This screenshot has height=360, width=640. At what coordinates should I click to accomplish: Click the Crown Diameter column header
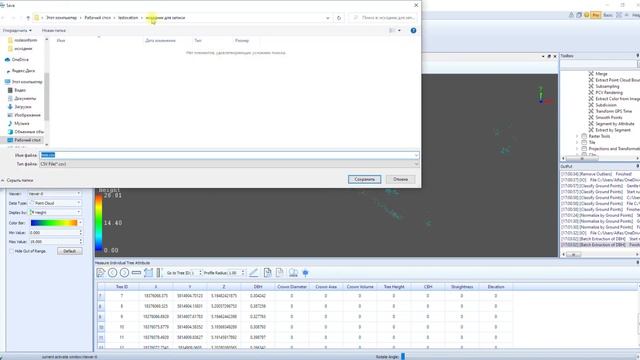tap(292, 287)
